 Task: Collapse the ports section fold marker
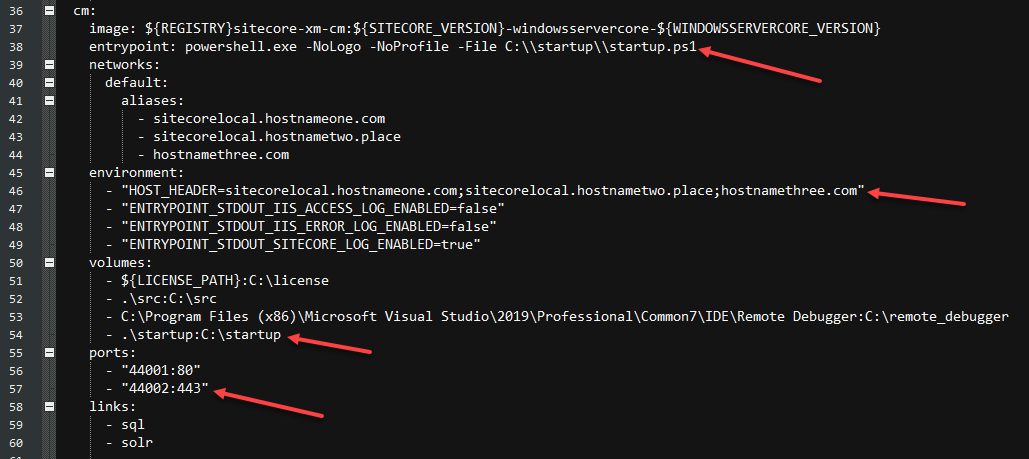pyautogui.click(x=49, y=352)
